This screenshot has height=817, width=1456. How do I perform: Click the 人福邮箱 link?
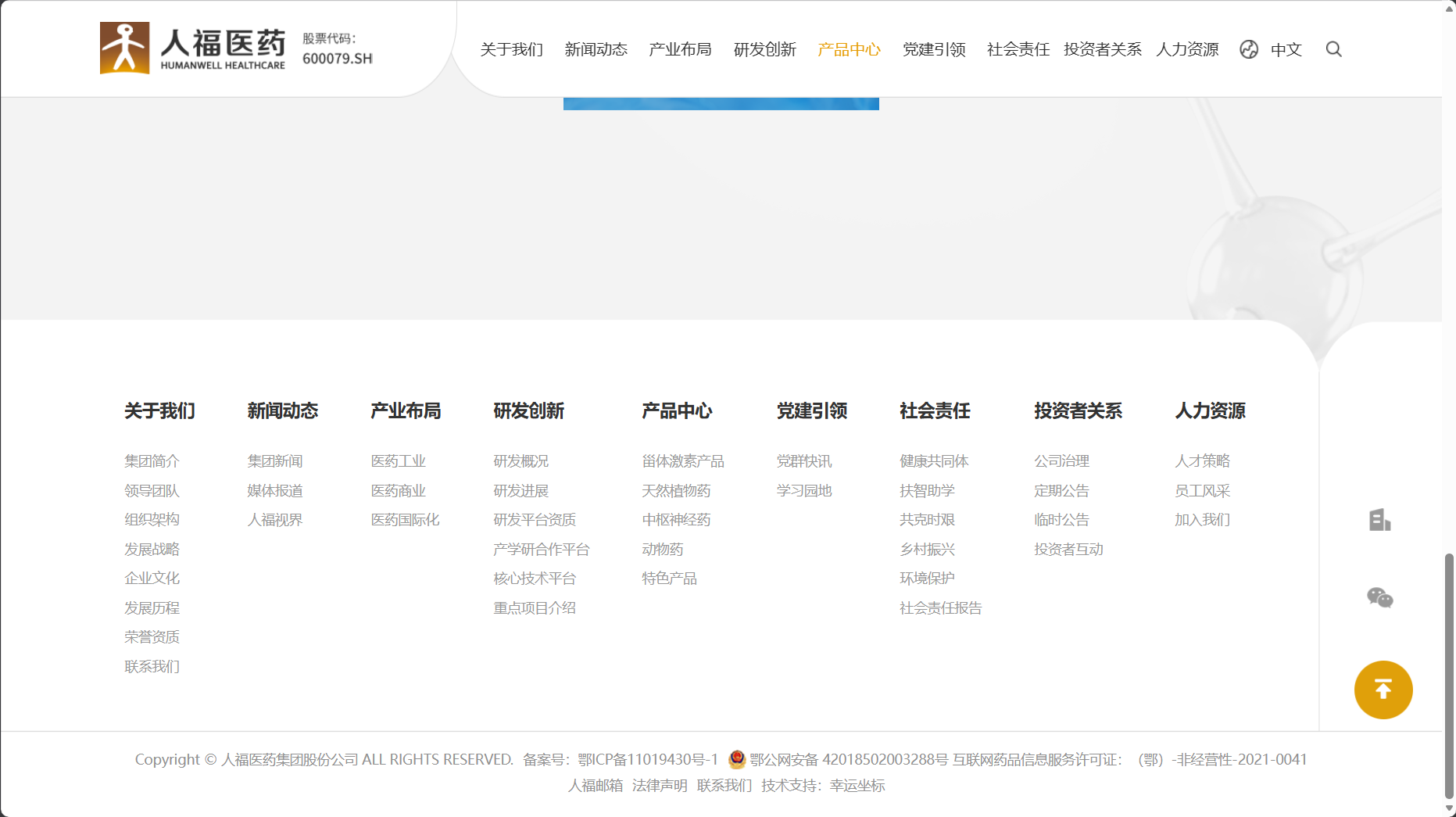tap(595, 785)
